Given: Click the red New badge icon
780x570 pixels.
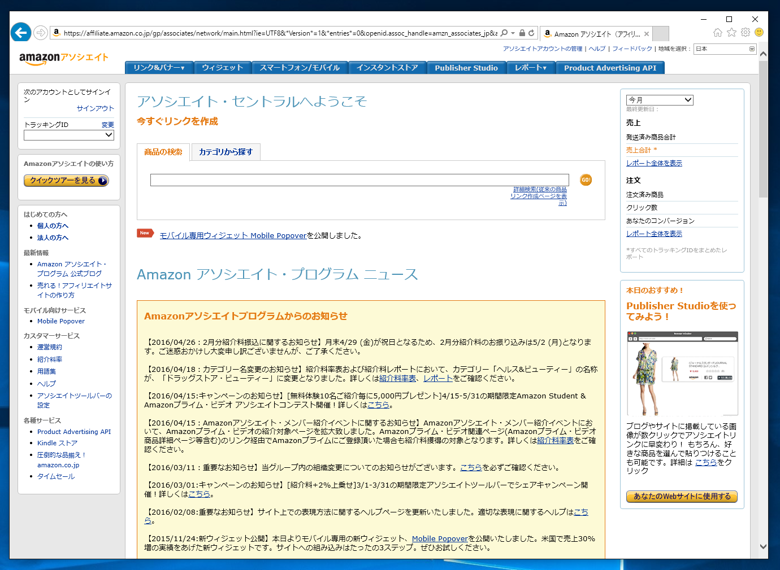Looking at the screenshot, I should (145, 233).
